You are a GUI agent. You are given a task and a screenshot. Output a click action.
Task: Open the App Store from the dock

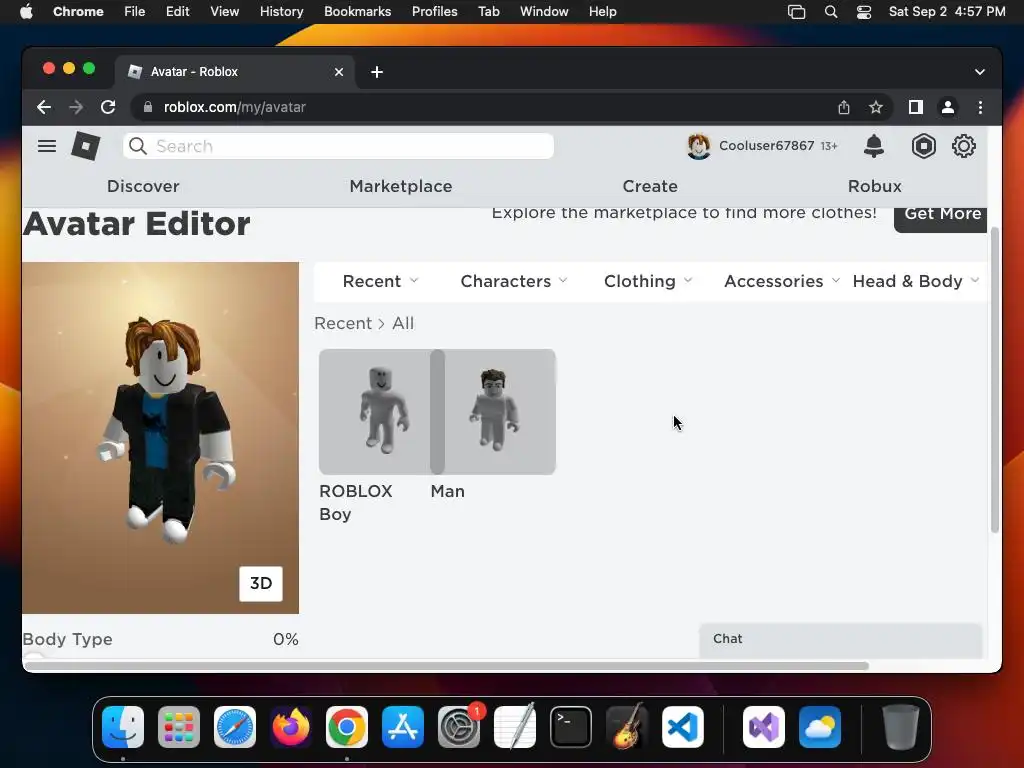coord(403,727)
